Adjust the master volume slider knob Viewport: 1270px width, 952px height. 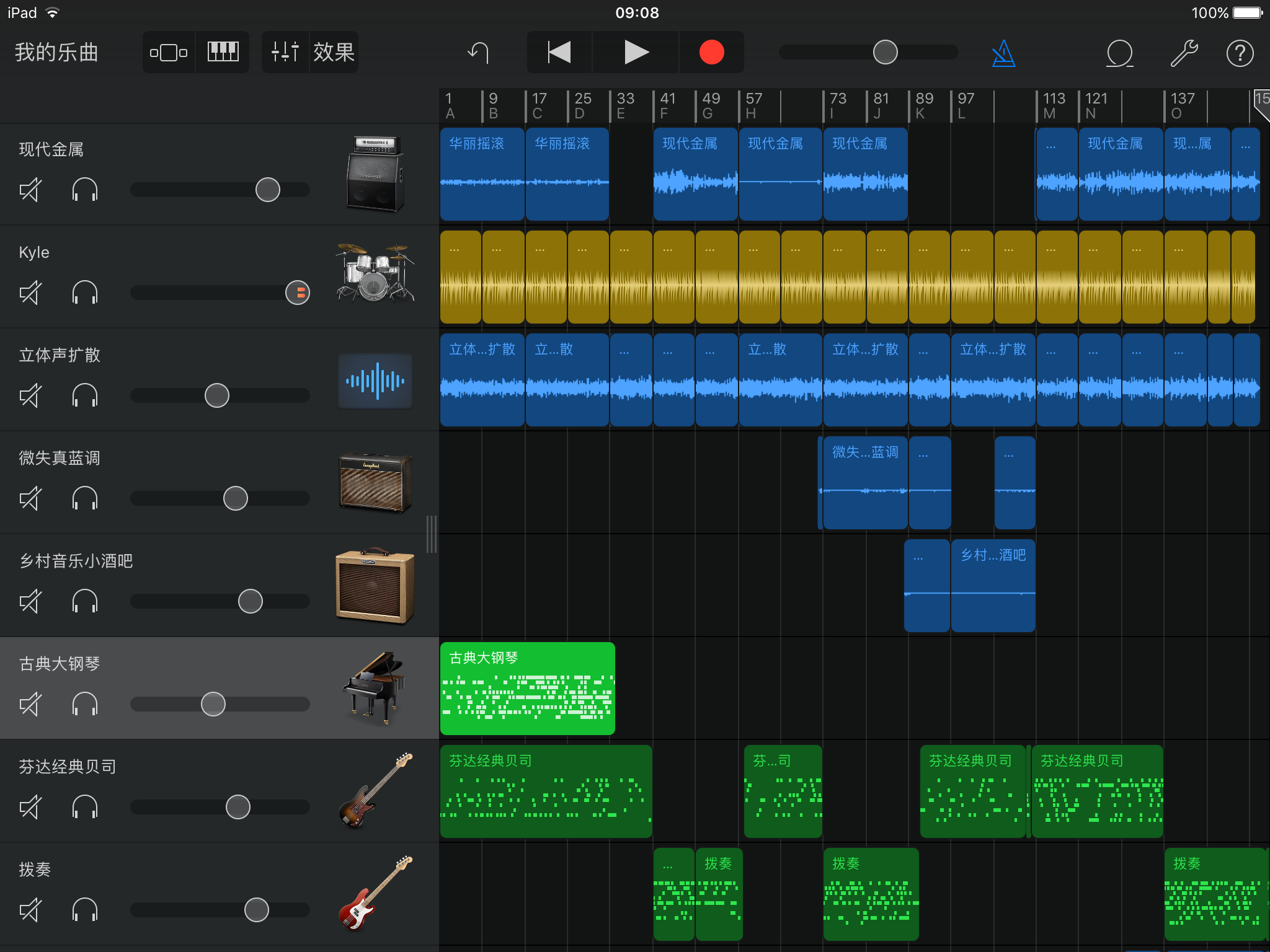[x=885, y=53]
